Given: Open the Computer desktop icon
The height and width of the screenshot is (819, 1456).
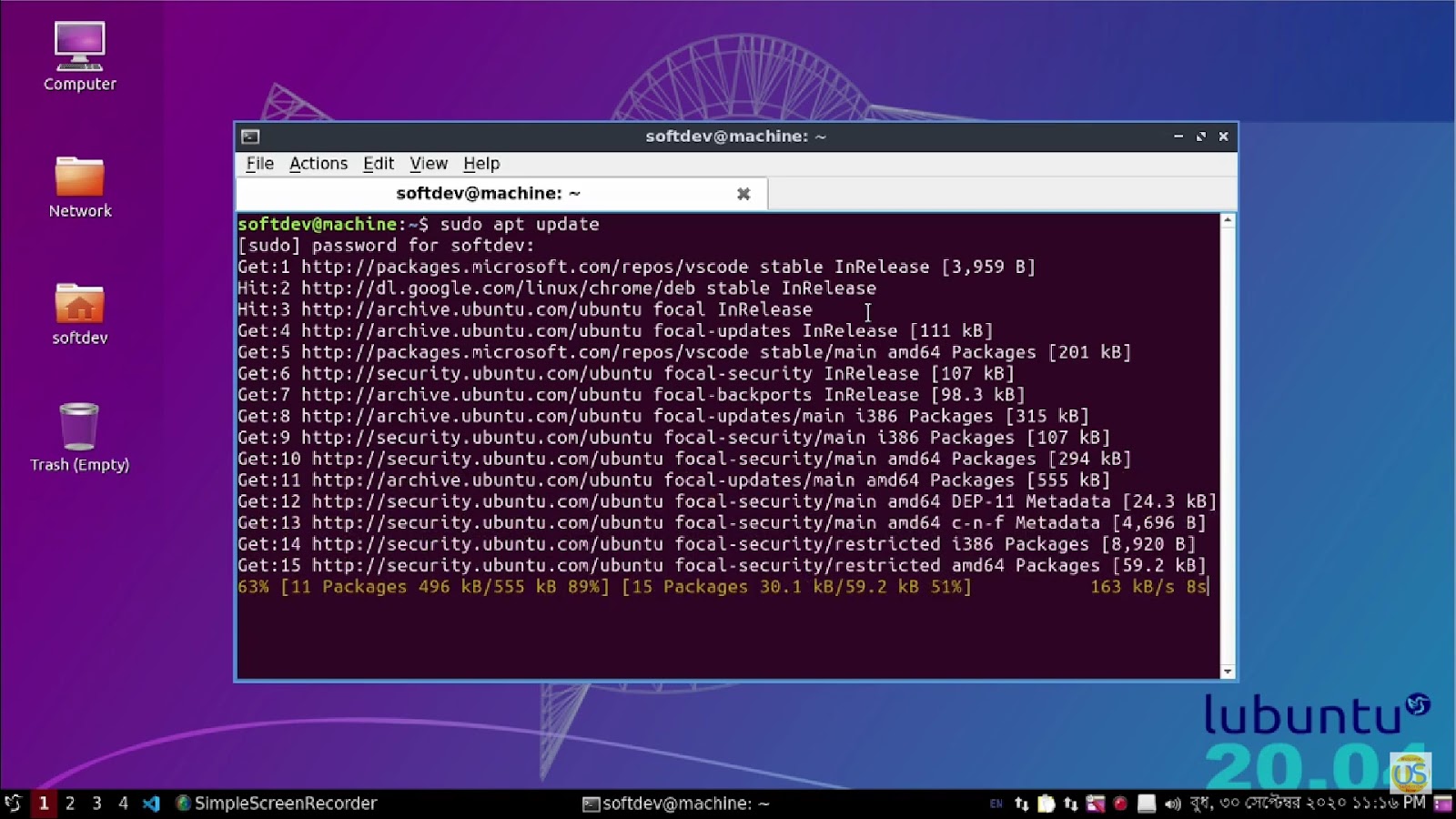Looking at the screenshot, I should 79,56.
